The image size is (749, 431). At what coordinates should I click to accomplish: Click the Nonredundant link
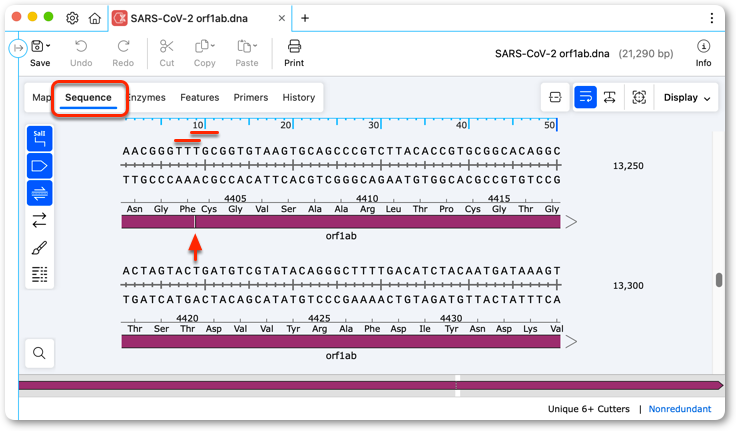(x=680, y=409)
